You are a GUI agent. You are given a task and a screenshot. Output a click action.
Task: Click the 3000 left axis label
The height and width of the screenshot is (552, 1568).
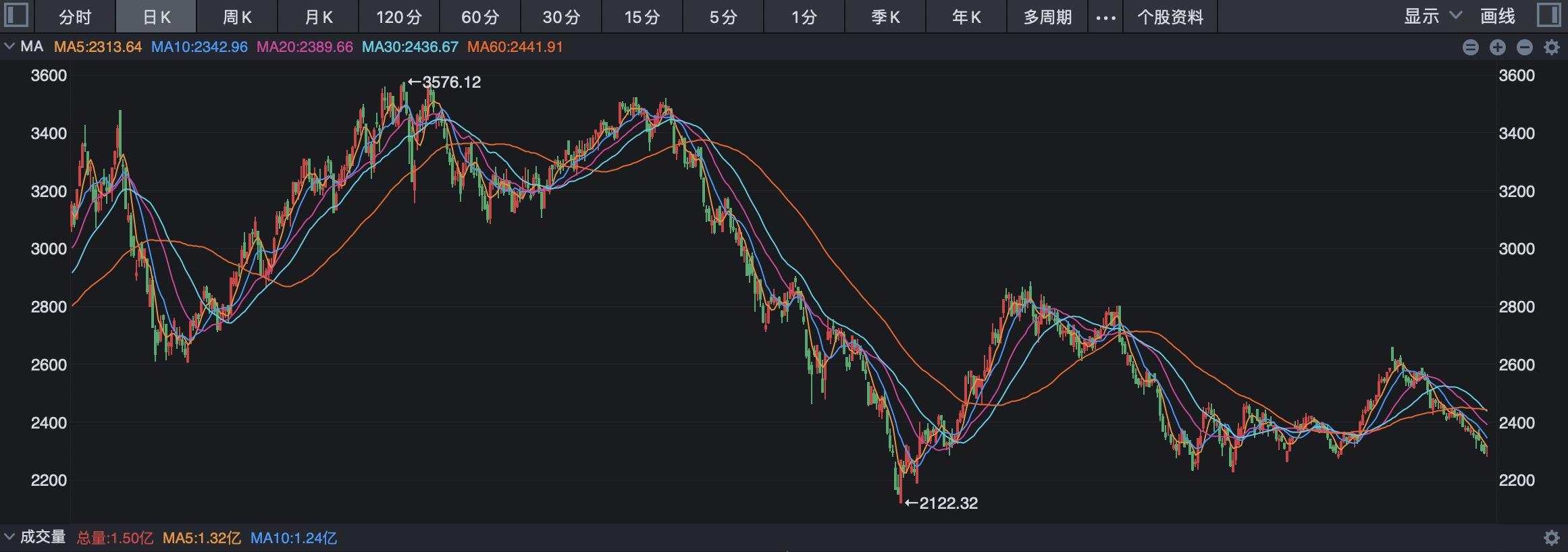tap(49, 249)
